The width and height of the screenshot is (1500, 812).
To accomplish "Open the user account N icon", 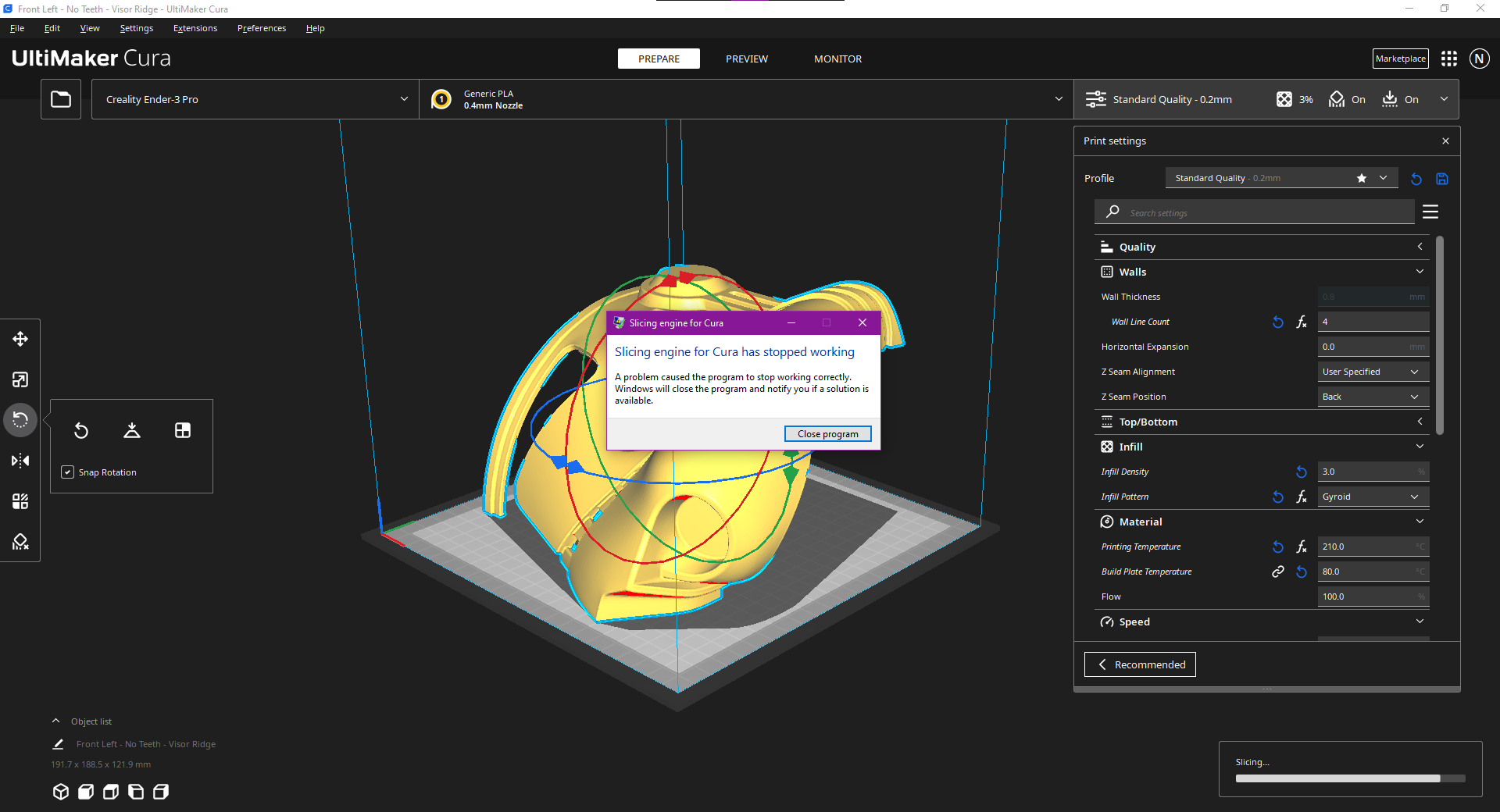I will (1479, 59).
